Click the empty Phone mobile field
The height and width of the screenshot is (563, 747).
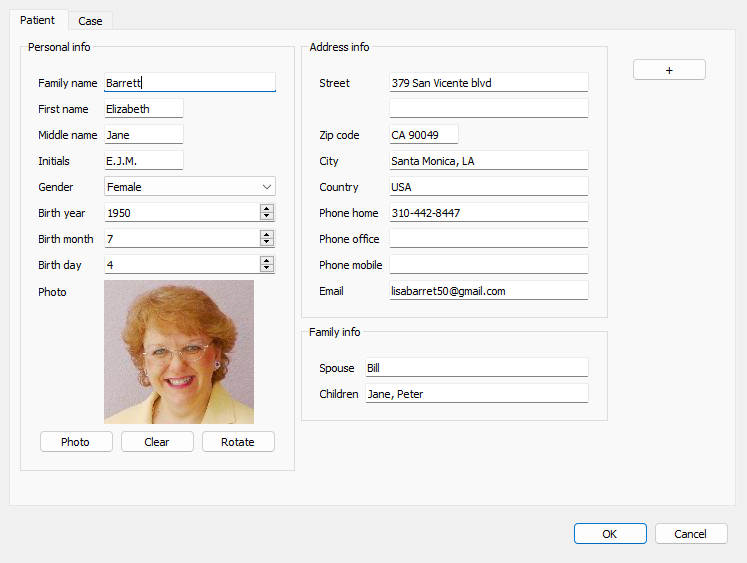click(x=489, y=265)
